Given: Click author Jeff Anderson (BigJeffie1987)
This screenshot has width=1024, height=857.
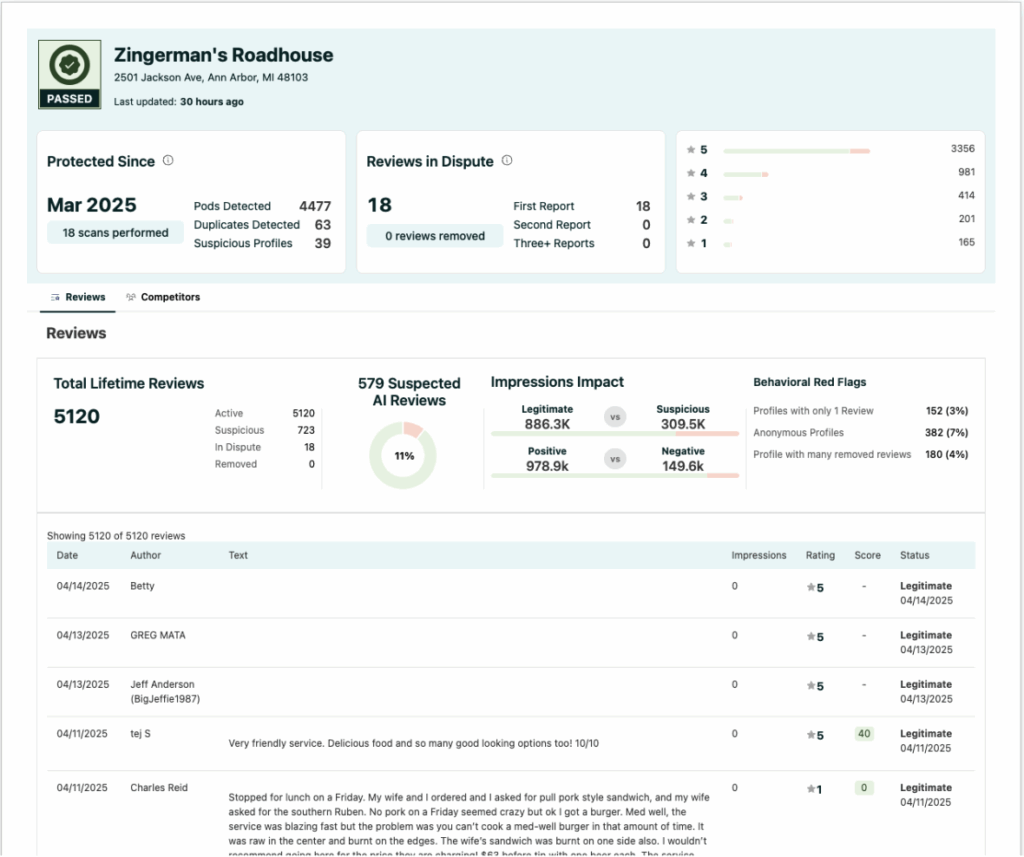Looking at the screenshot, I should pos(165,692).
